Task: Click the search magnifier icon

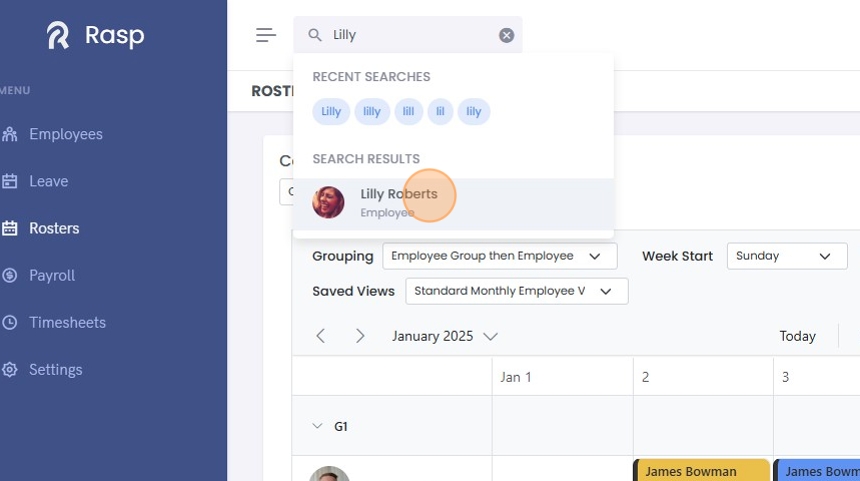Action: 315,35
